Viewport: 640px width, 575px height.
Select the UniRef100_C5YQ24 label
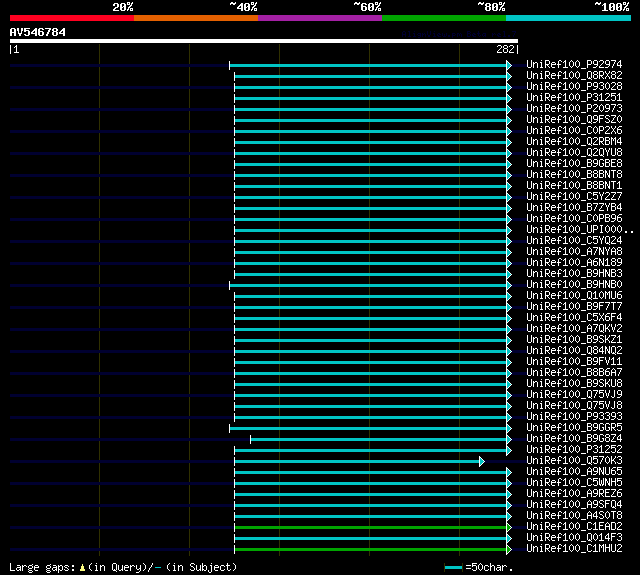click(574, 241)
